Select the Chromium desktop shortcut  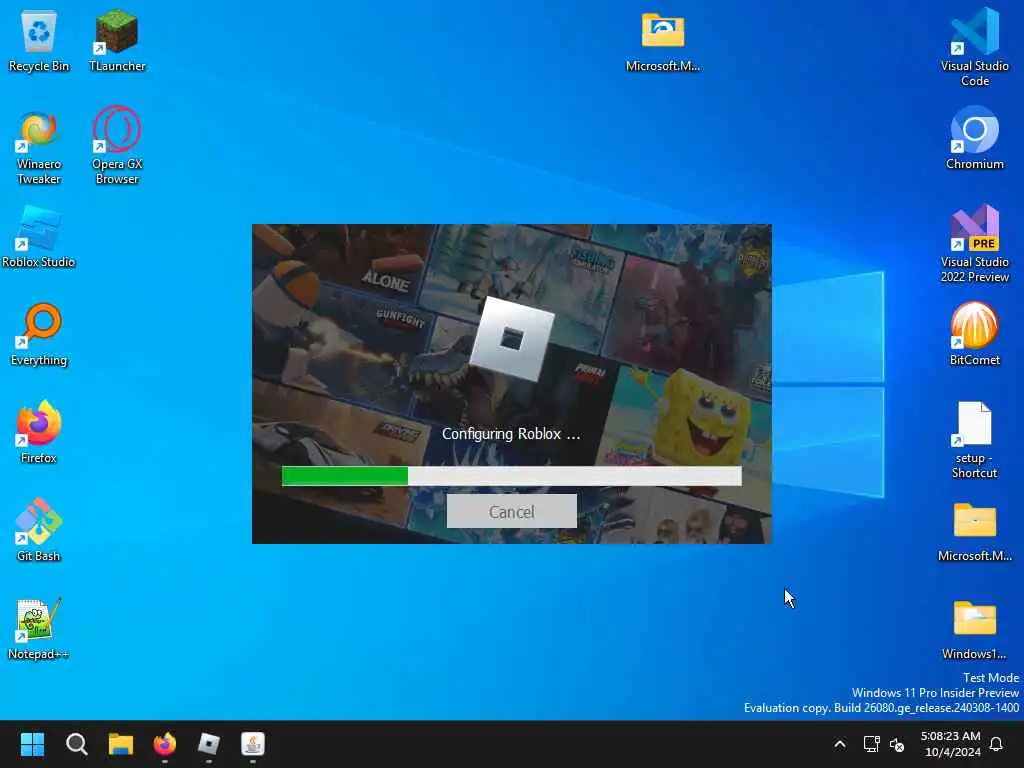(974, 138)
